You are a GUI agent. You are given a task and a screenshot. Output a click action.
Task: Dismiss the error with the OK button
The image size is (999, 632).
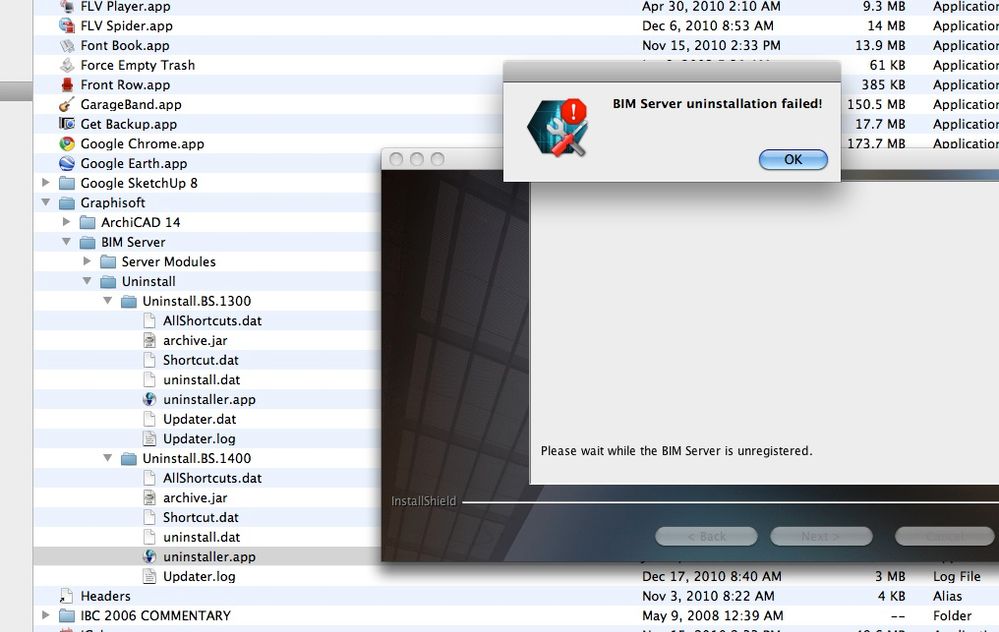click(793, 160)
